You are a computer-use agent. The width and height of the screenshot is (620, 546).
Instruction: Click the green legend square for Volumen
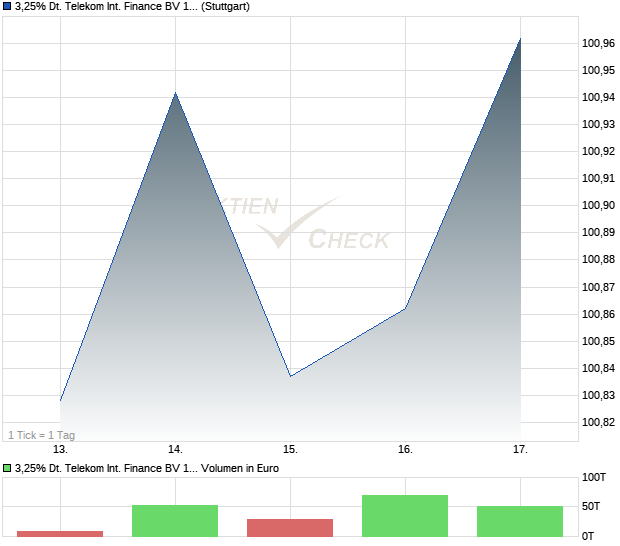[7, 468]
